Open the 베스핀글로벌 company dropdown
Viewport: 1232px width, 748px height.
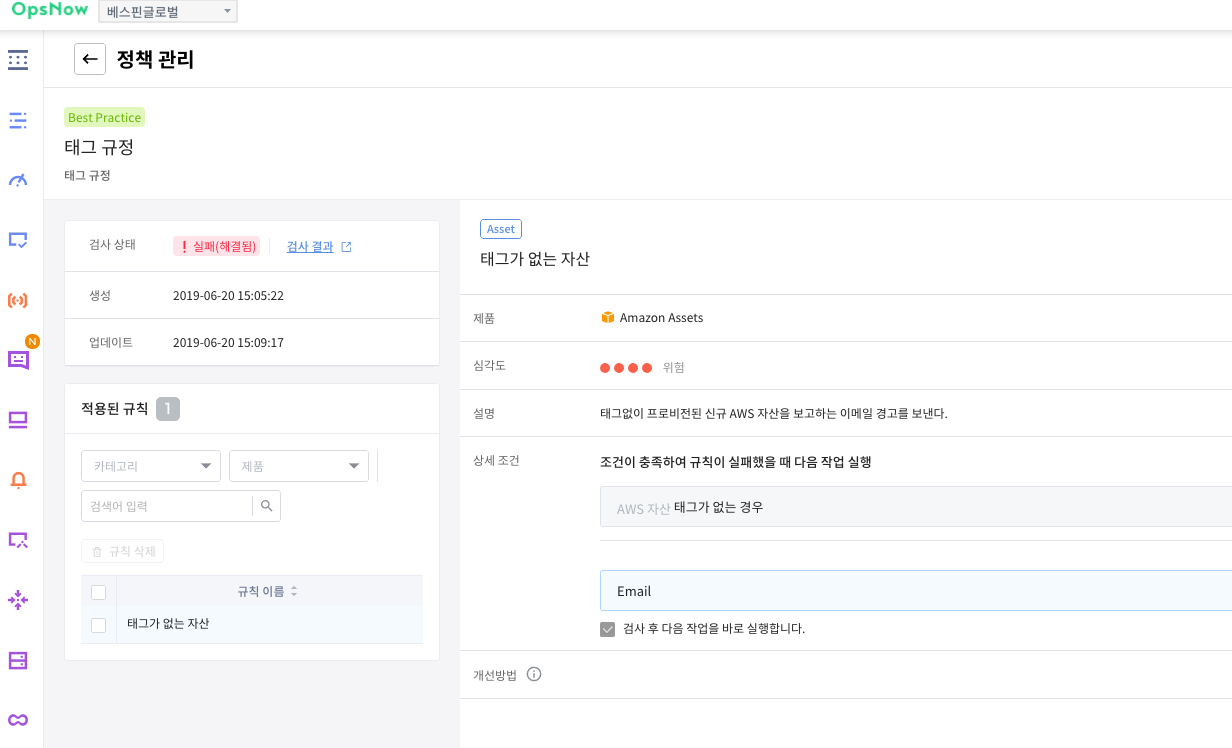pyautogui.click(x=168, y=12)
